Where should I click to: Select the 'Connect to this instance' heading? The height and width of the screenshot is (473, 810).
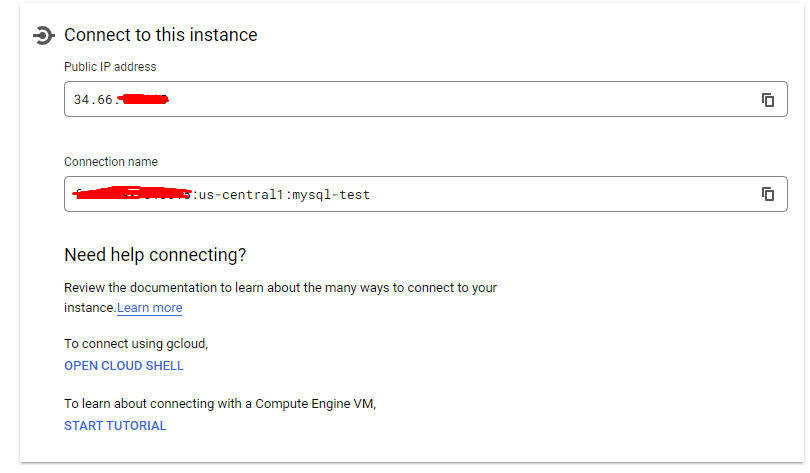tap(161, 35)
